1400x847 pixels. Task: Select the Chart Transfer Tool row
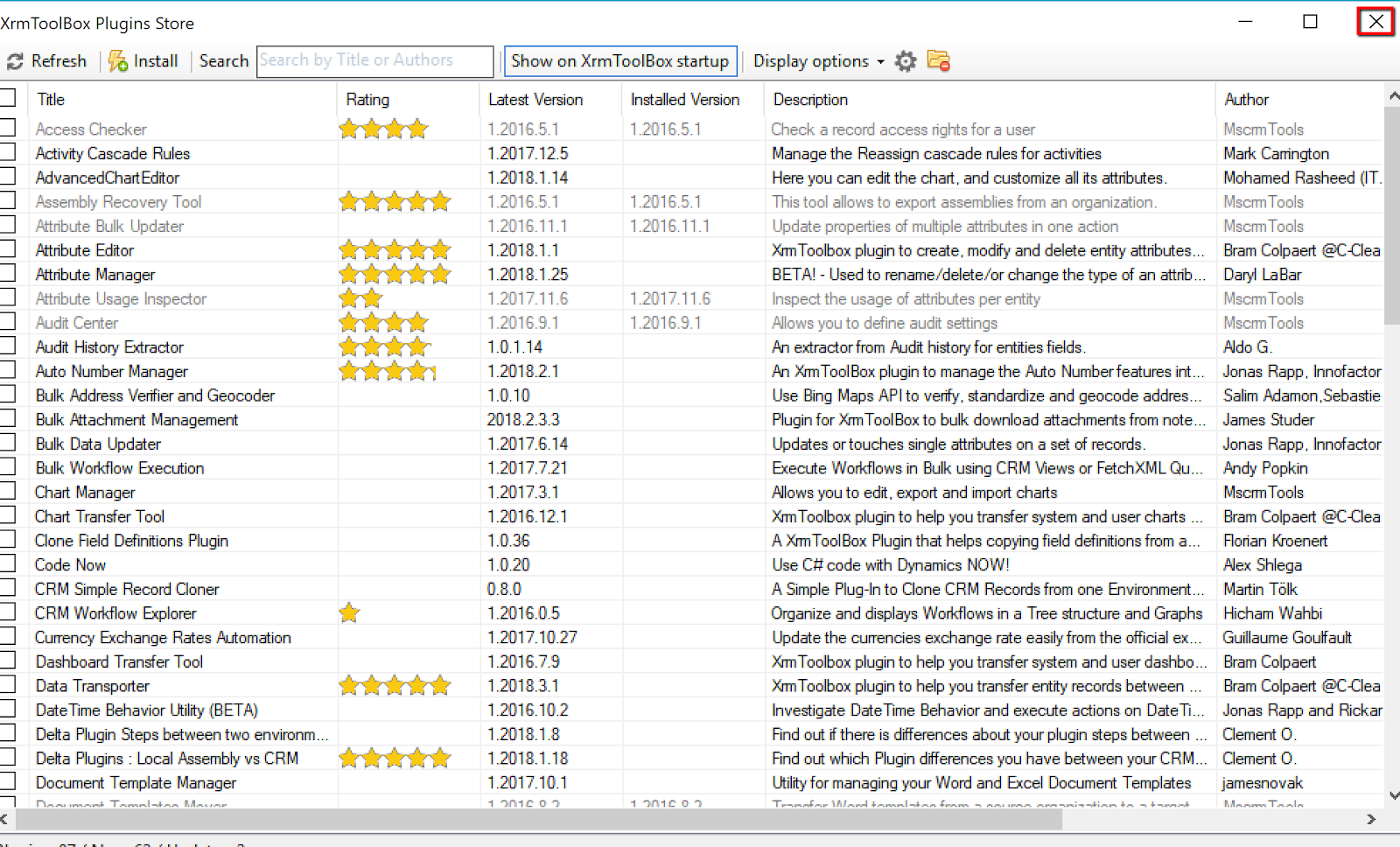coord(691,517)
